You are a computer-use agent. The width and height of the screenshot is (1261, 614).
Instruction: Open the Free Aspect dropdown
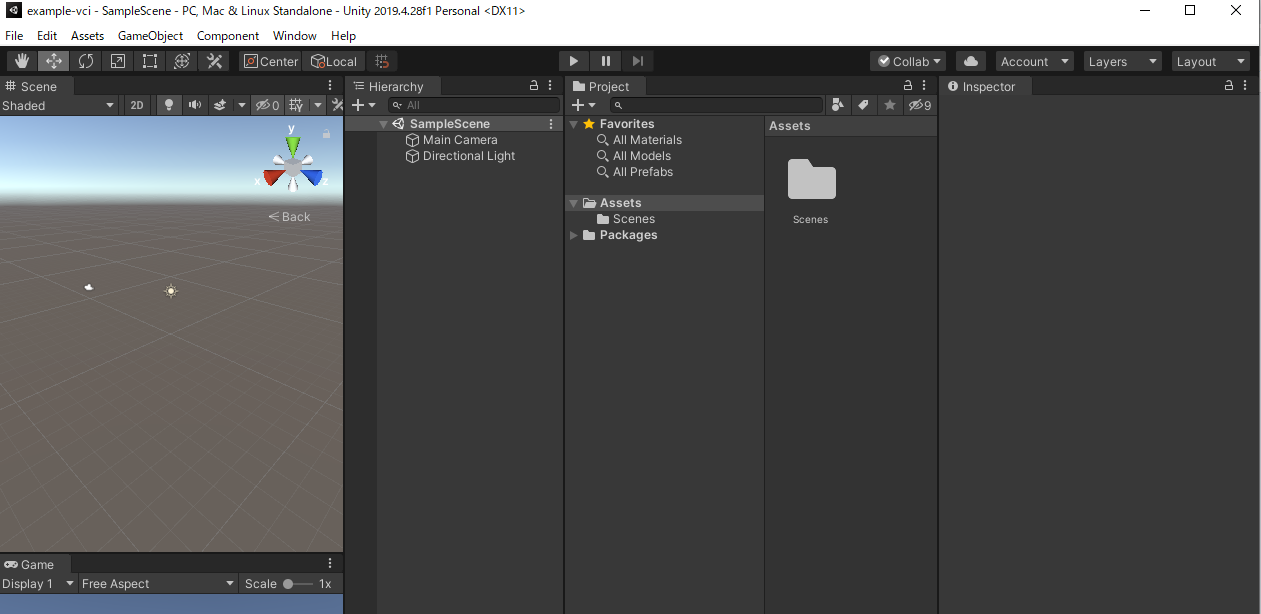pos(158,584)
